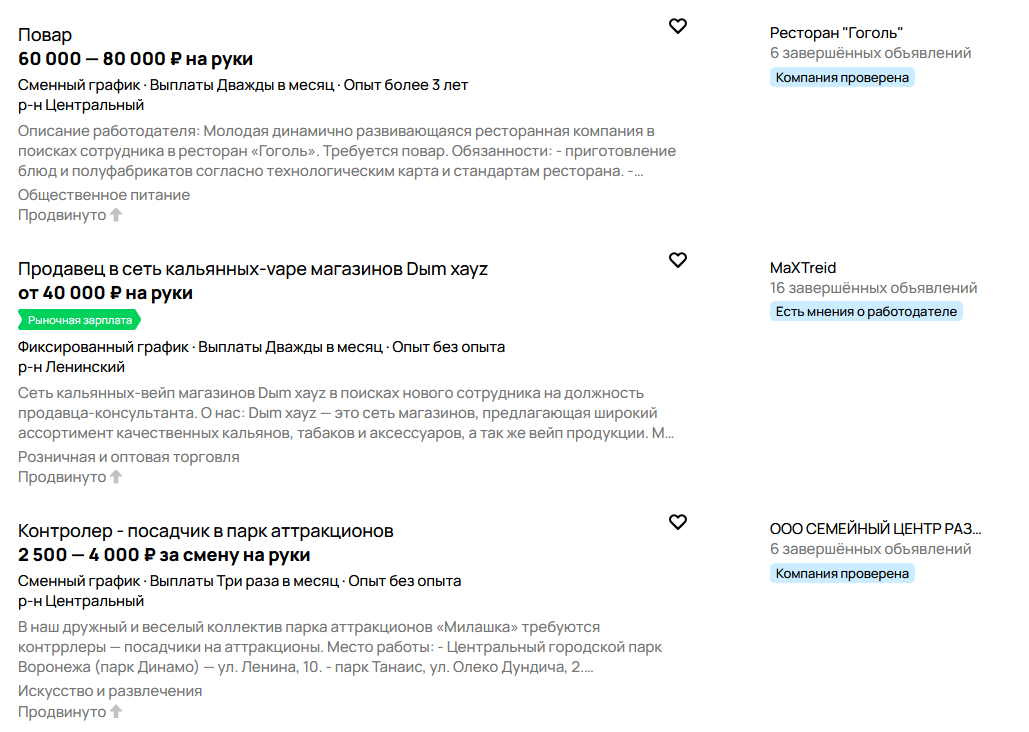Click Продвинуто arrow under Продавец listing
The image size is (1029, 732).
tap(116, 477)
